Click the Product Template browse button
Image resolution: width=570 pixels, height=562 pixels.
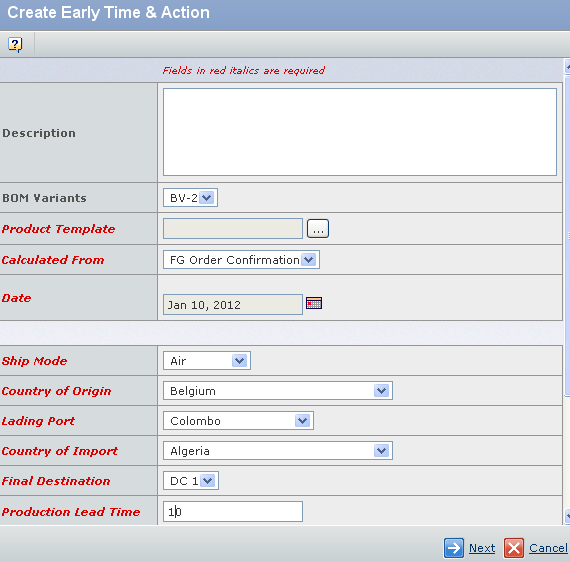(318, 229)
